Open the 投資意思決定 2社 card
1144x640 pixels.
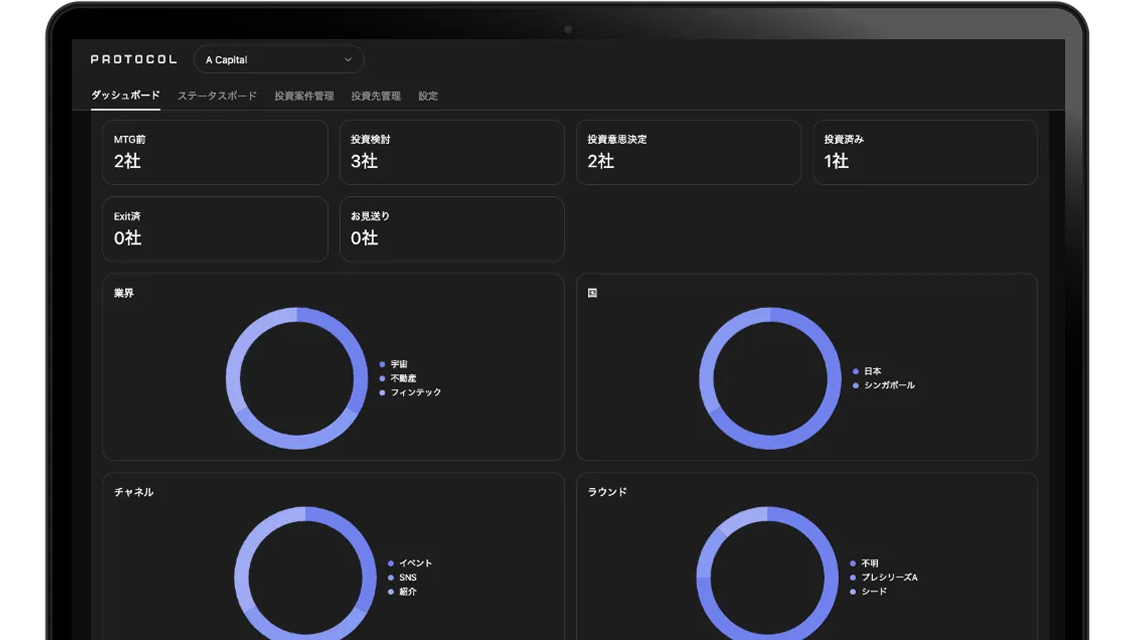pos(689,153)
